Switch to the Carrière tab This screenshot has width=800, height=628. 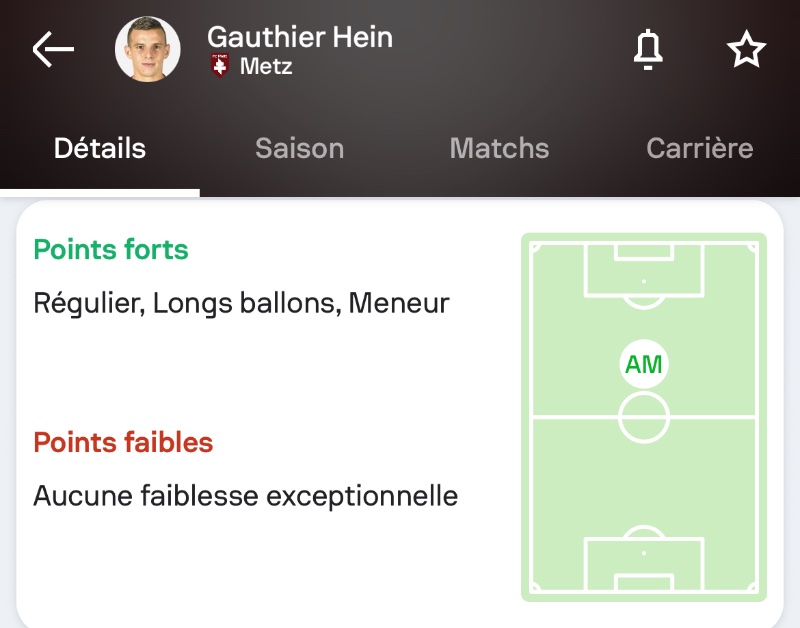pos(699,149)
